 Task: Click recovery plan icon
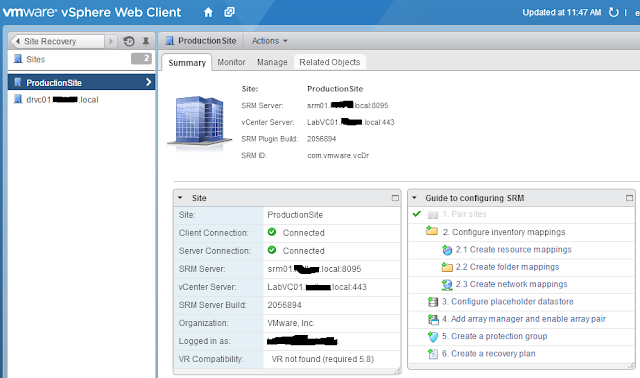(x=433, y=354)
